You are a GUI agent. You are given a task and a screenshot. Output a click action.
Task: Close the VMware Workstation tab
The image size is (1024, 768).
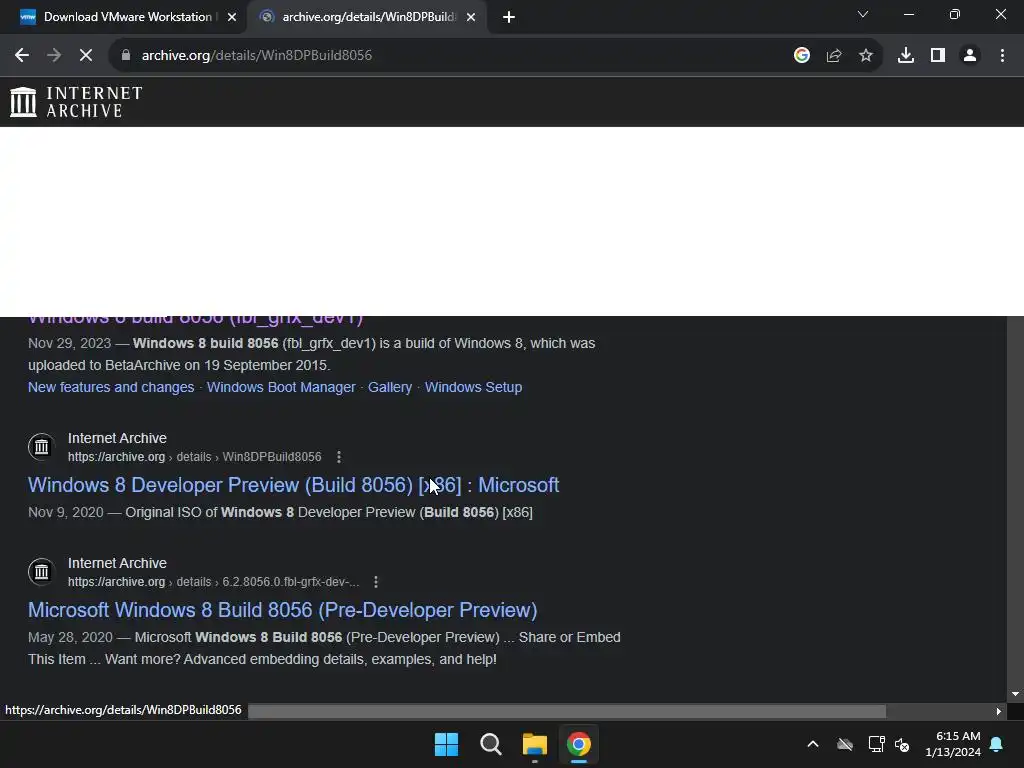(x=232, y=18)
